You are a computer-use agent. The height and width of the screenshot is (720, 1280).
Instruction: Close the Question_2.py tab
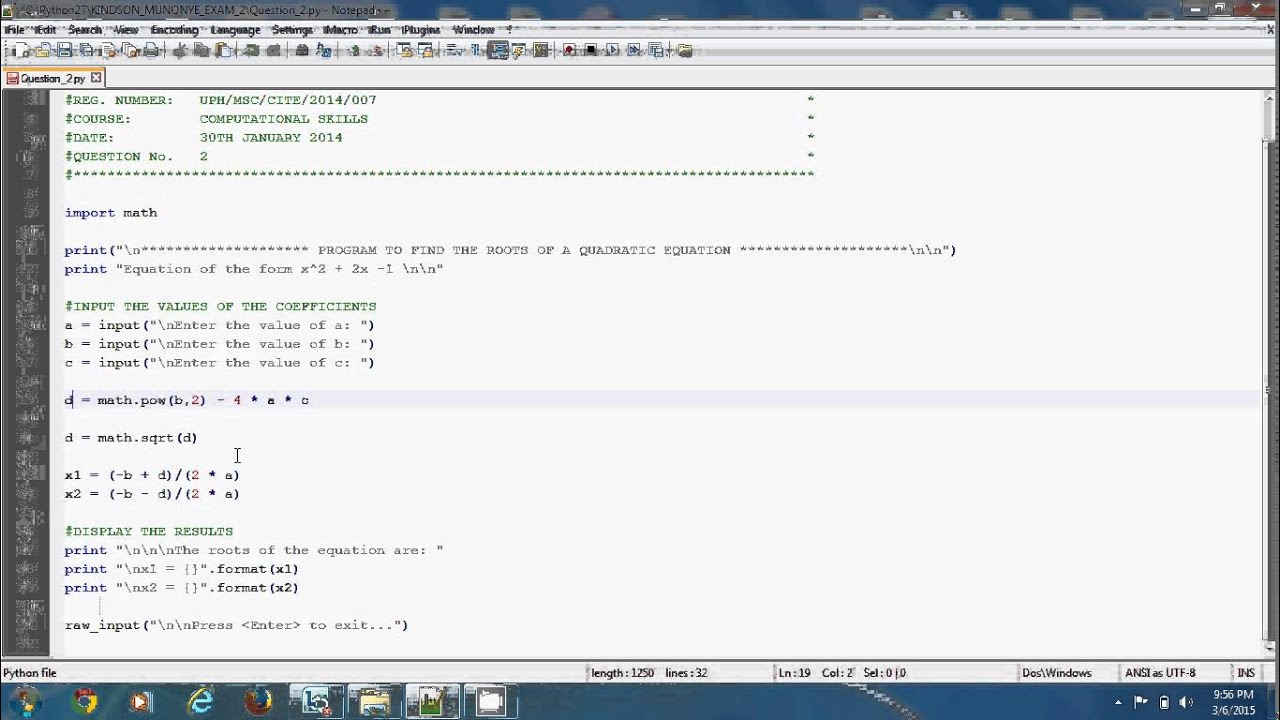pyautogui.click(x=96, y=78)
